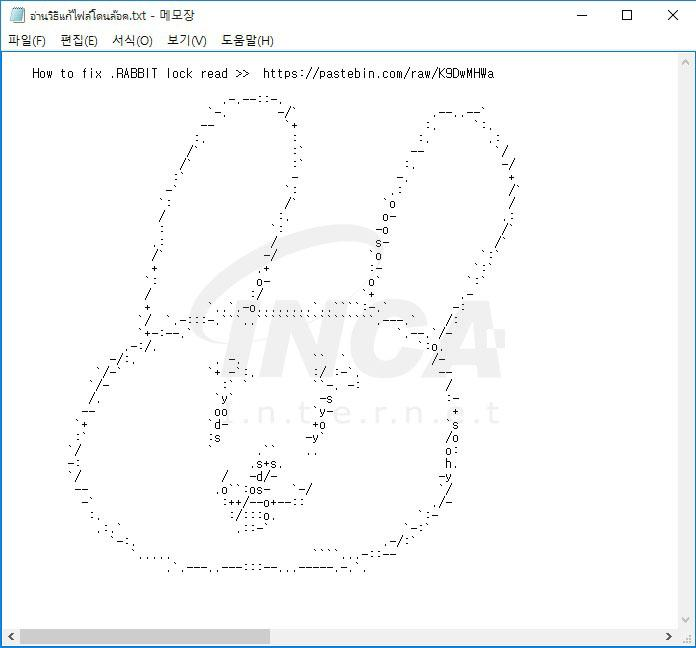This screenshot has width=696, height=648.
Task: Open the 편집(E) menu
Action: pyautogui.click(x=79, y=41)
